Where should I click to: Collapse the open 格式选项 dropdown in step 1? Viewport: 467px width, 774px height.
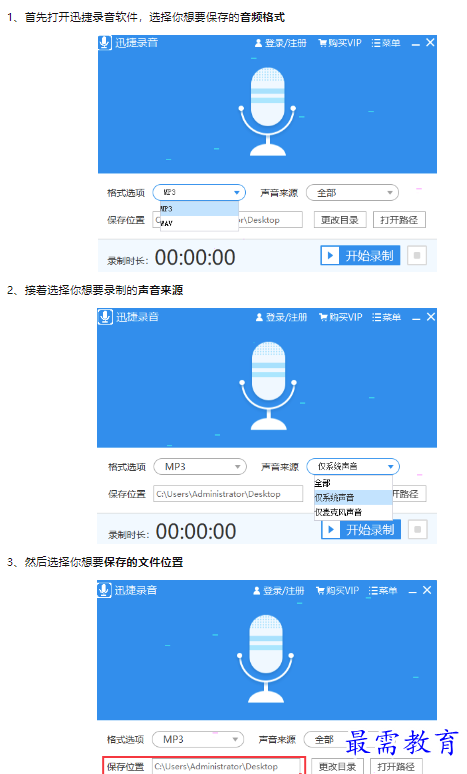tap(199, 193)
